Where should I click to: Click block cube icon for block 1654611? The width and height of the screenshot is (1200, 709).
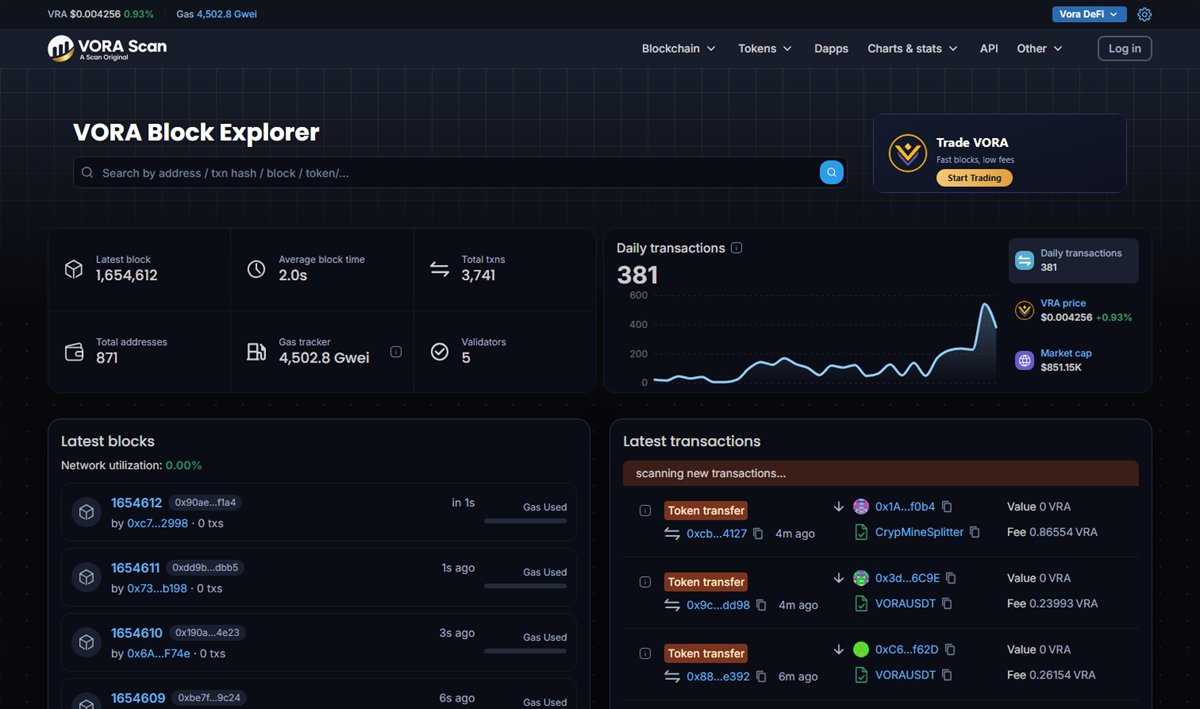click(x=86, y=577)
